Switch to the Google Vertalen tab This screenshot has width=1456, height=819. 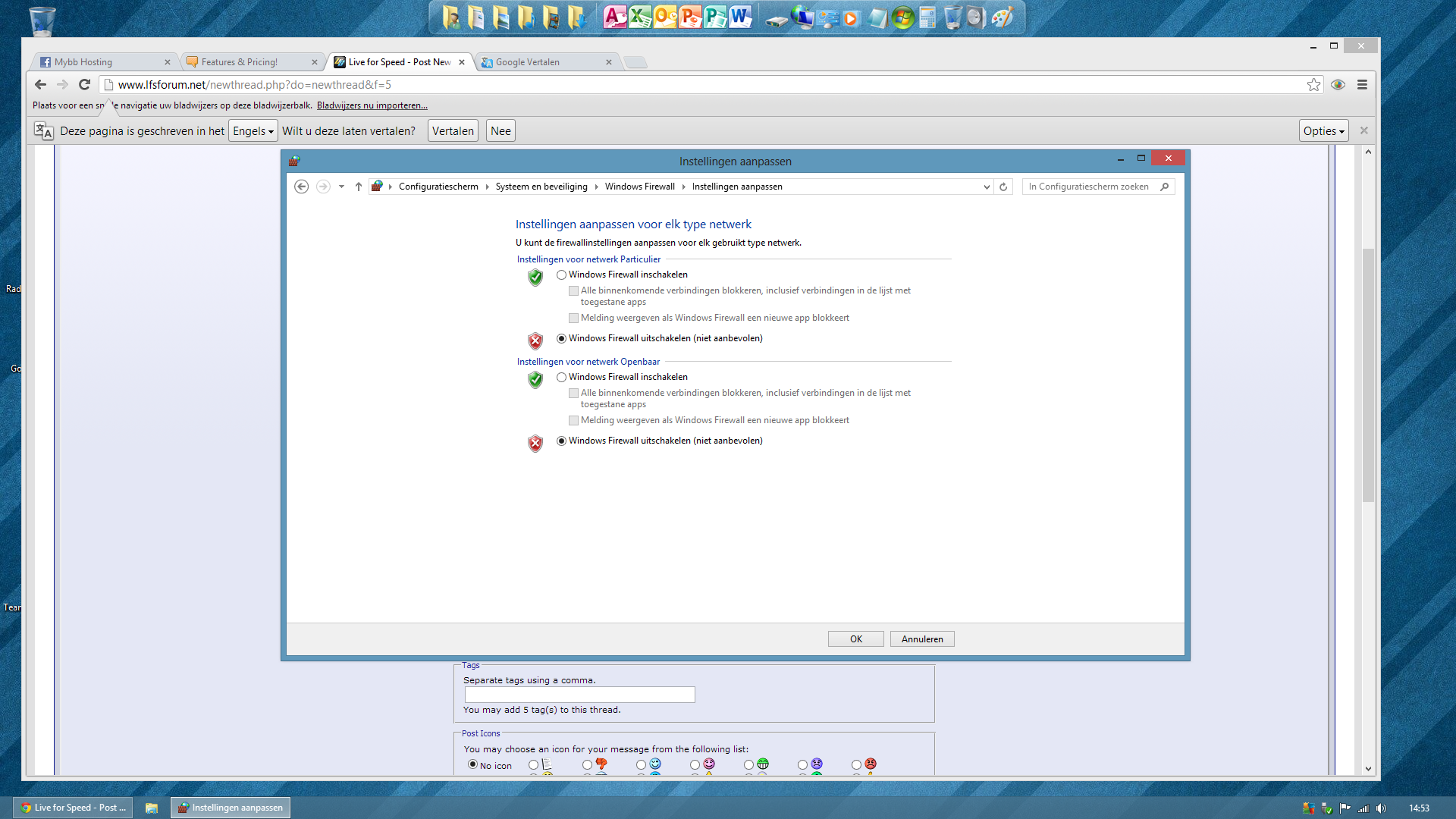pos(527,62)
